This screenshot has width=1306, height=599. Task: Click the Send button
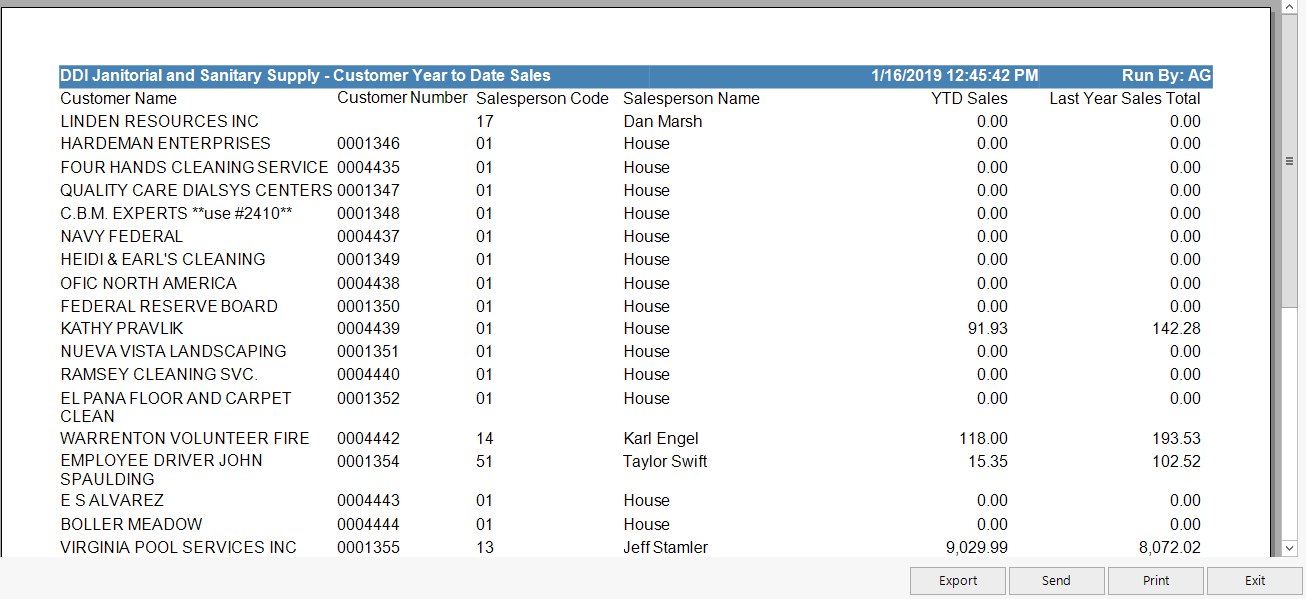[1056, 580]
